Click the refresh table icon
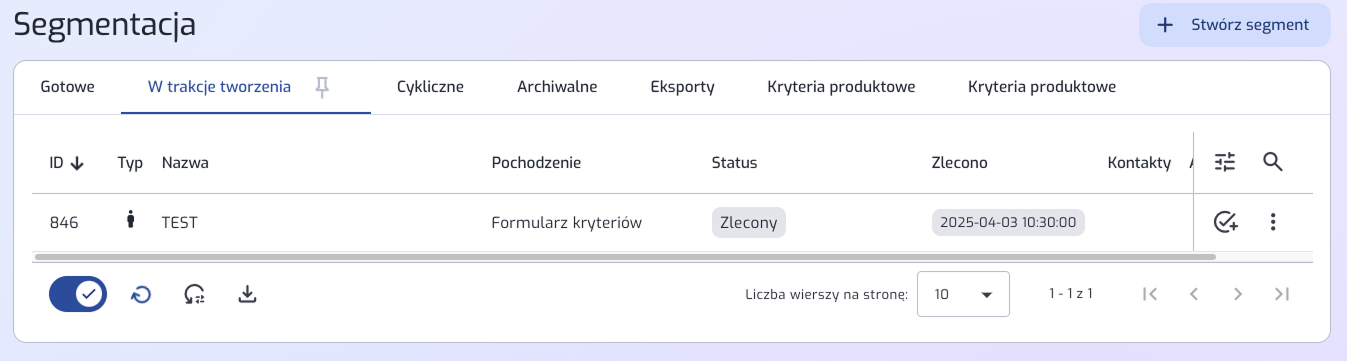The width and height of the screenshot is (1347, 361). [142, 294]
